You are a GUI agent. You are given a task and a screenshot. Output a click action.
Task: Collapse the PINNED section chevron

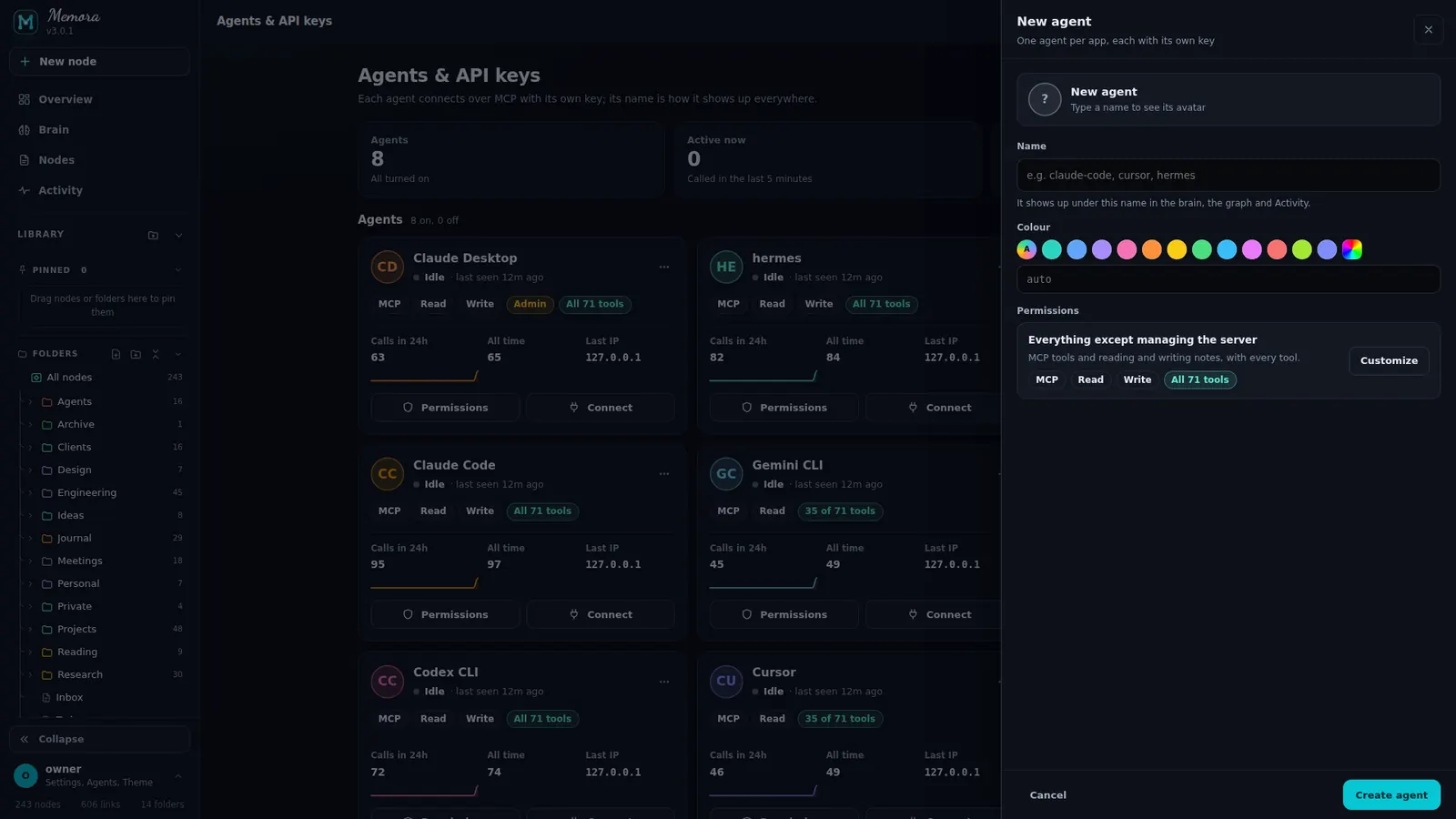178,270
